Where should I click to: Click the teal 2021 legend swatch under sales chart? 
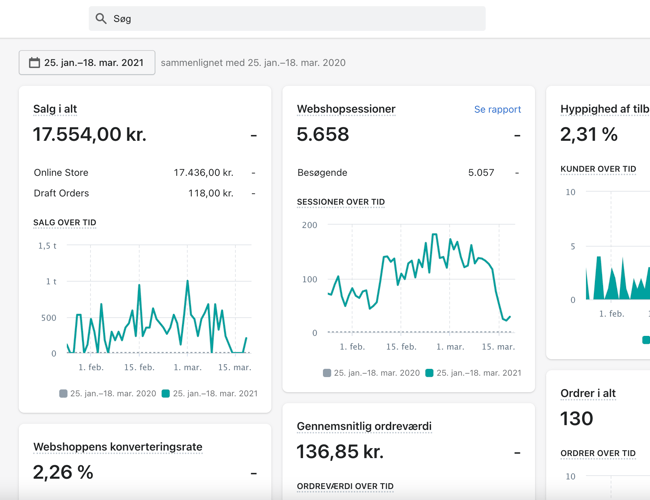pos(166,393)
